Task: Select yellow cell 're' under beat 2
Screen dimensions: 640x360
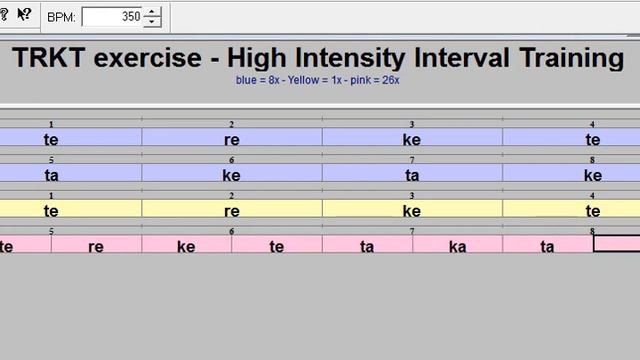Action: [232, 209]
